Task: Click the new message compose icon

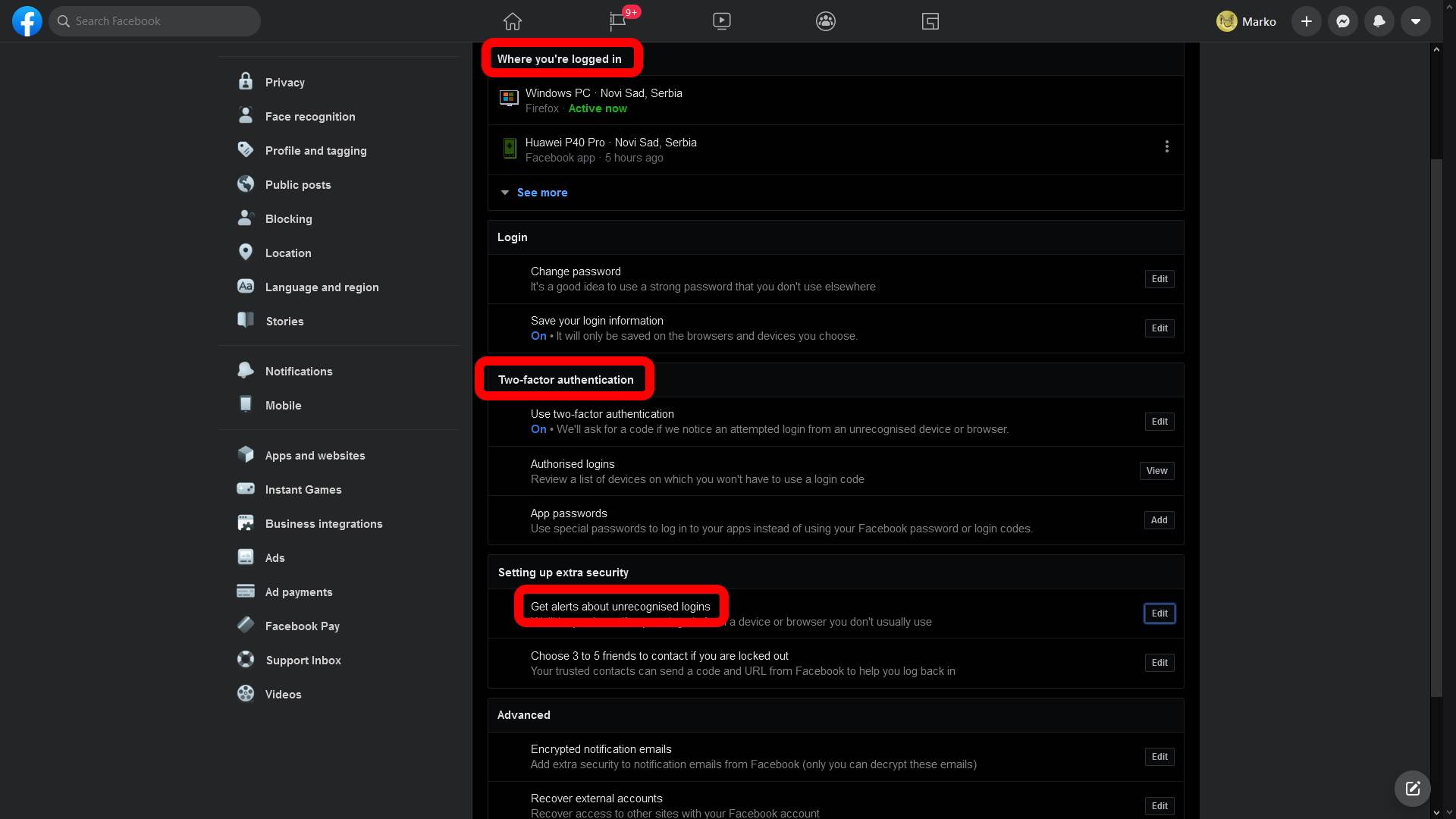Action: coord(1413,789)
